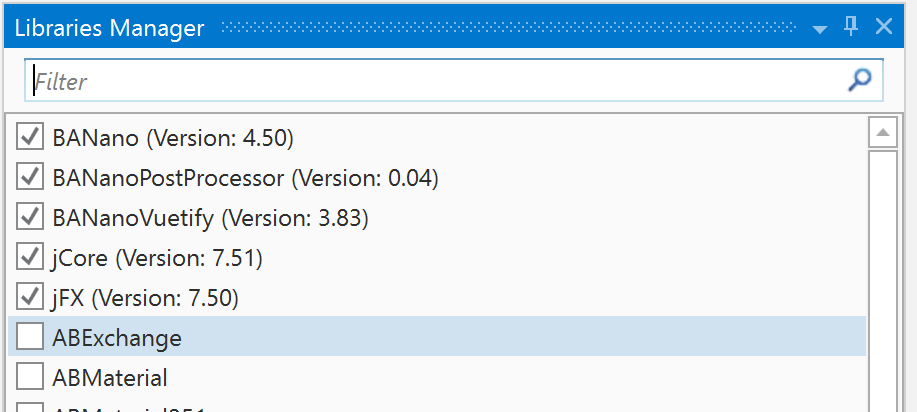Toggle the jFX library checkbox

(x=30, y=297)
